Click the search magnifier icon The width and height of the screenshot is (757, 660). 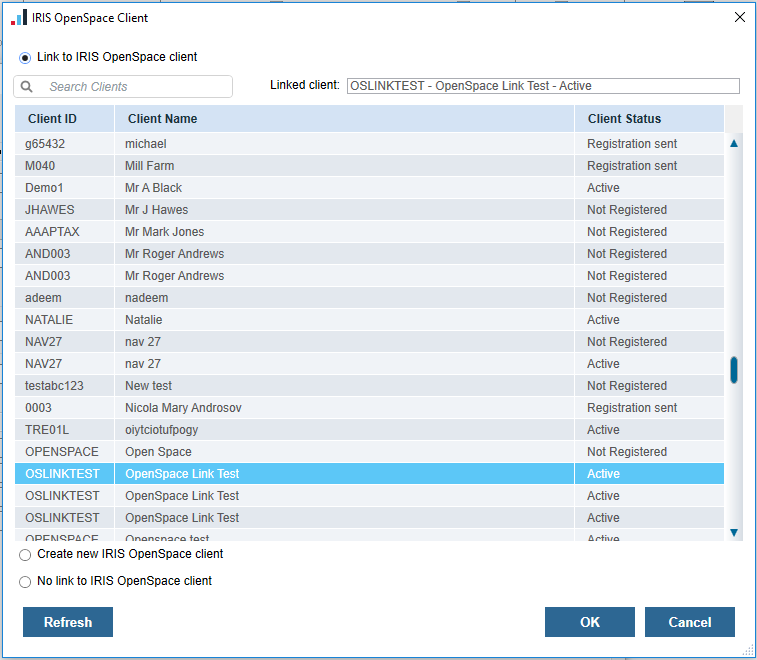(x=27, y=87)
